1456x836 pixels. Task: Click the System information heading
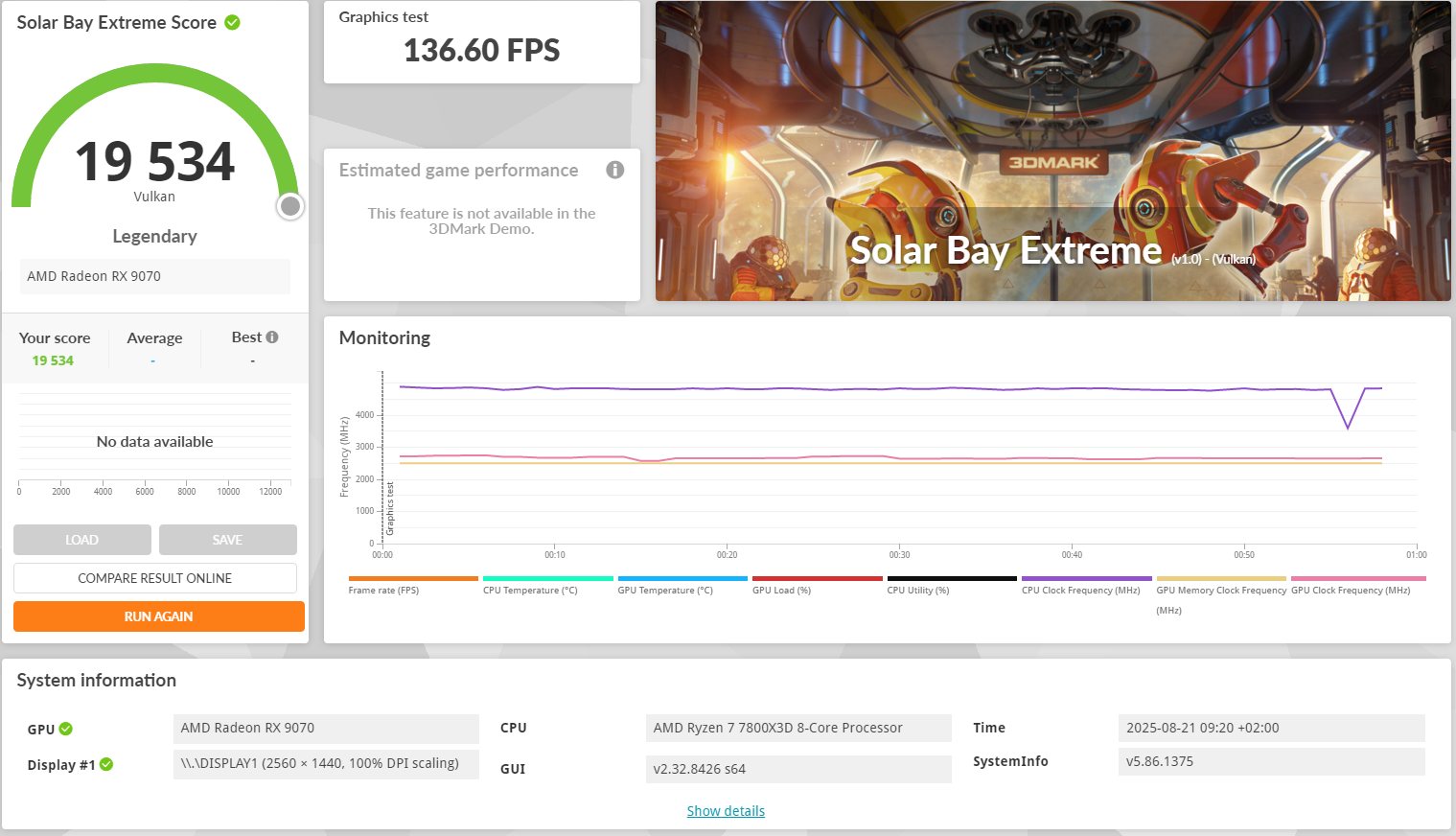coord(97,681)
